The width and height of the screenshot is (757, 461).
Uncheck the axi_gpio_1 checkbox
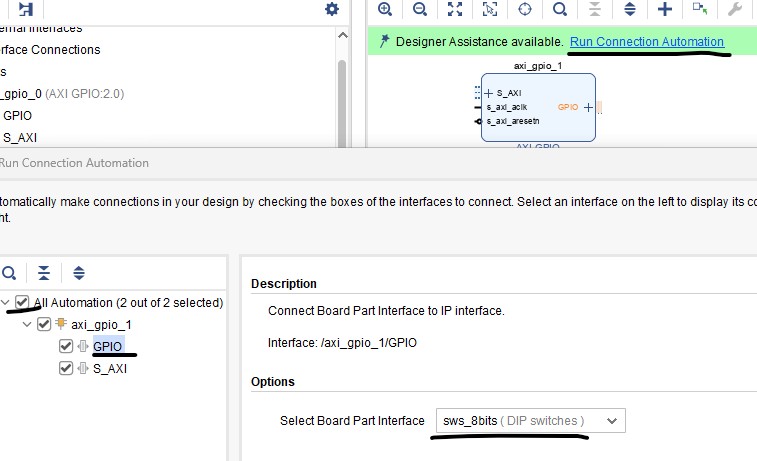point(43,324)
